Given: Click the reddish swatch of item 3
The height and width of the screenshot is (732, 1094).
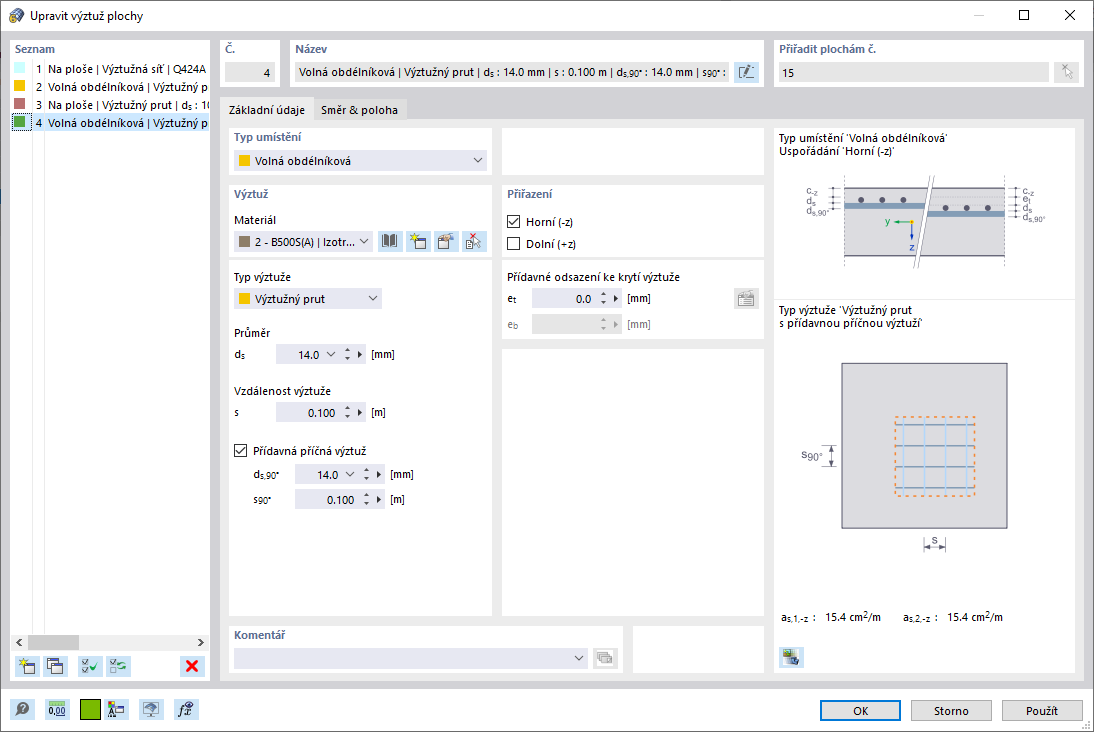Looking at the screenshot, I should (x=20, y=104).
